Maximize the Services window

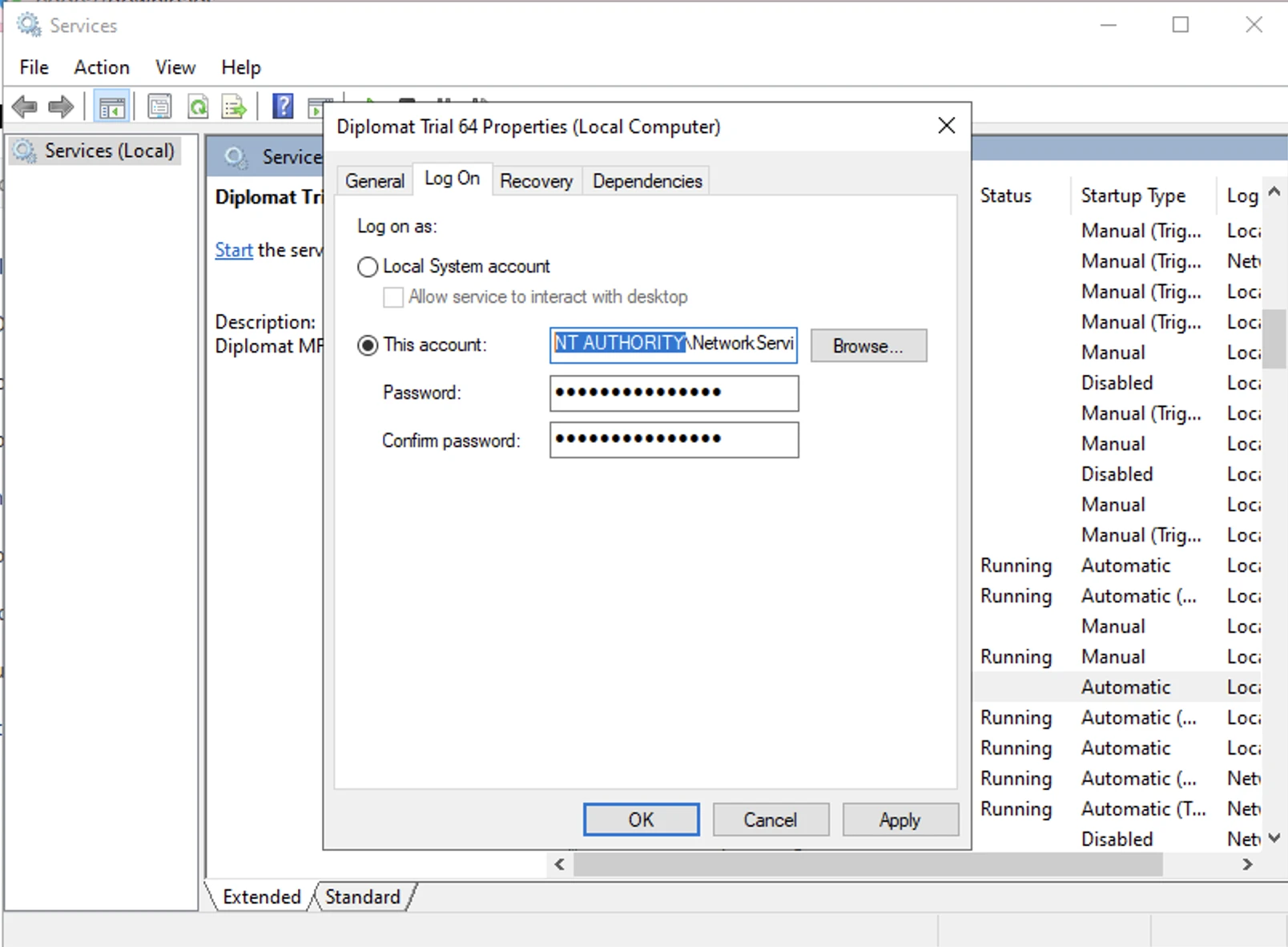(x=1181, y=25)
